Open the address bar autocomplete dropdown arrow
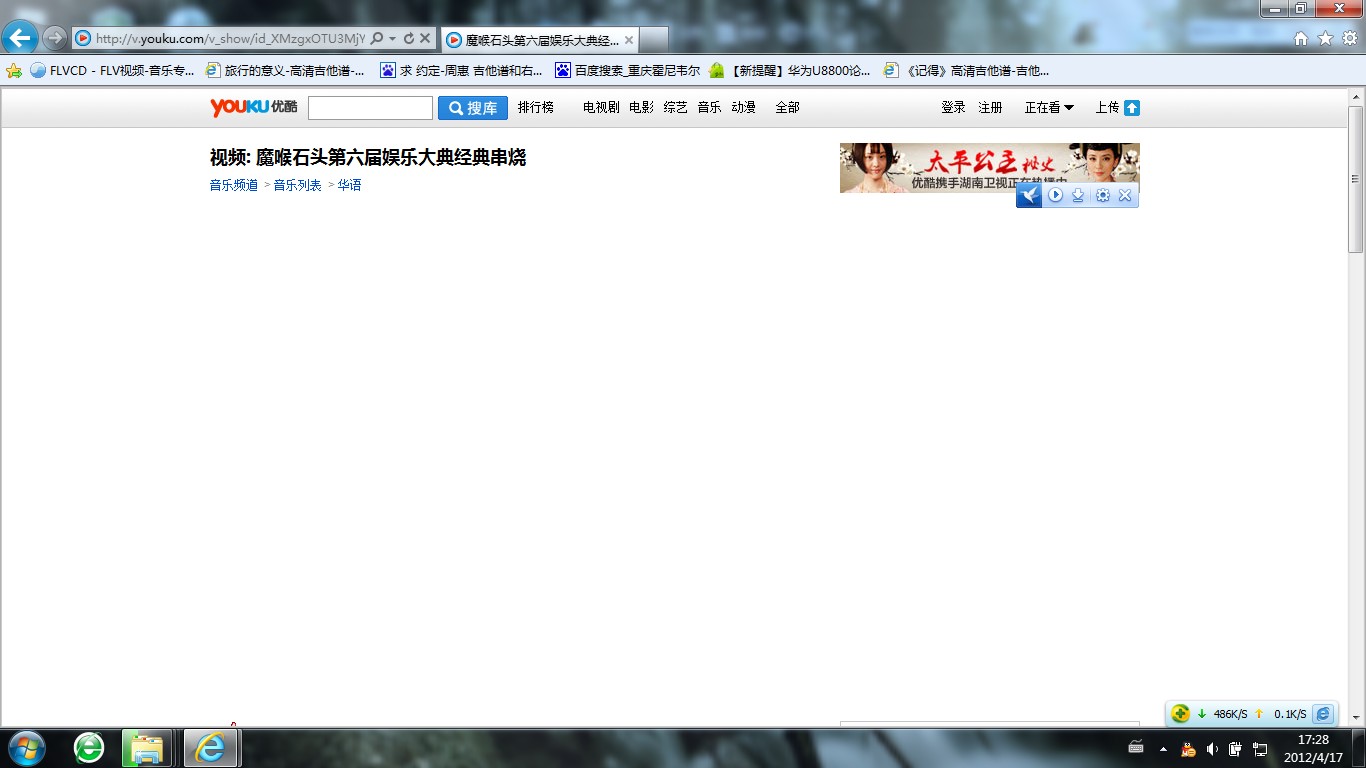The image size is (1366, 768). [x=393, y=38]
